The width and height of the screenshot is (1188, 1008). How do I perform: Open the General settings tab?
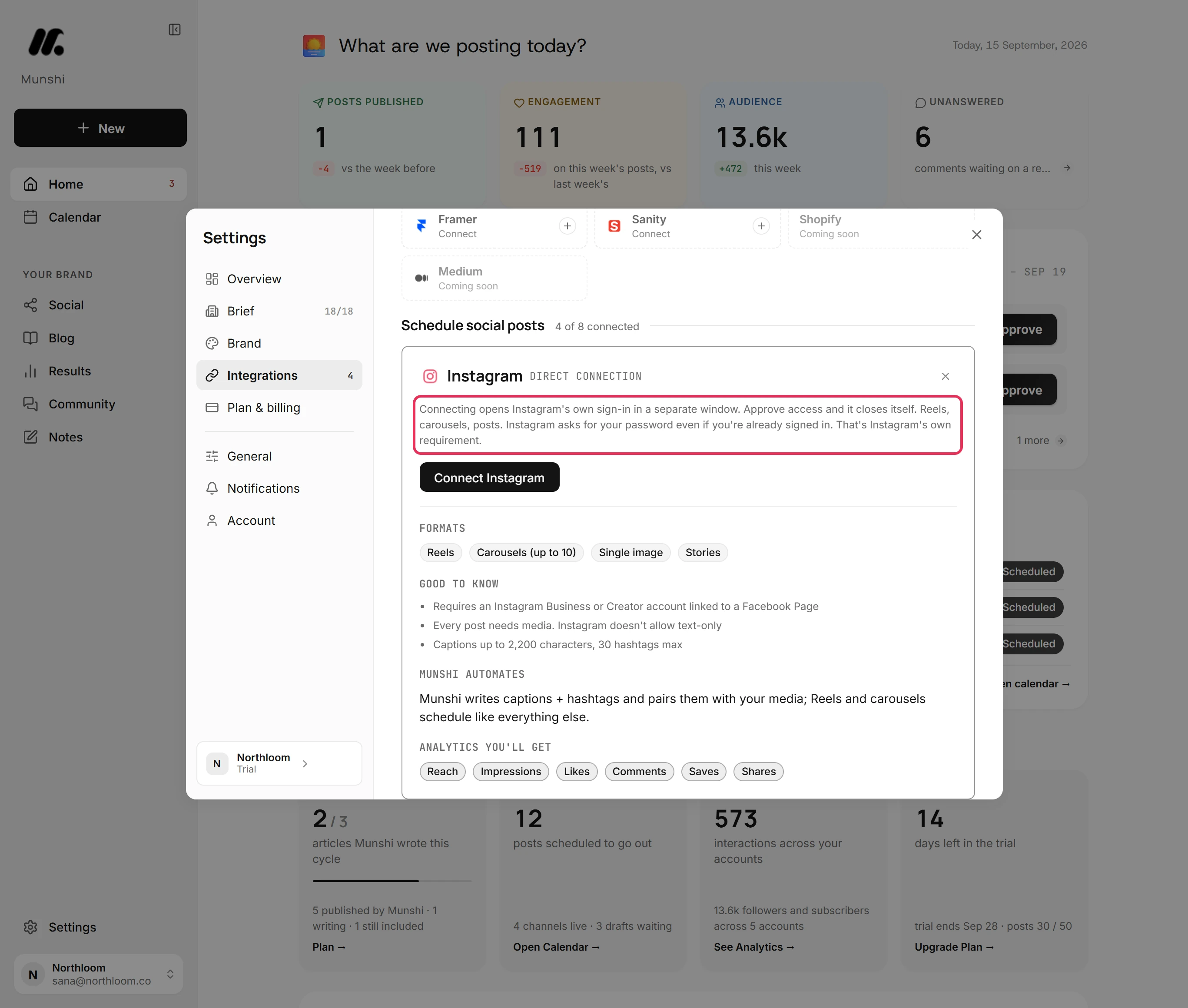pyautogui.click(x=279, y=456)
